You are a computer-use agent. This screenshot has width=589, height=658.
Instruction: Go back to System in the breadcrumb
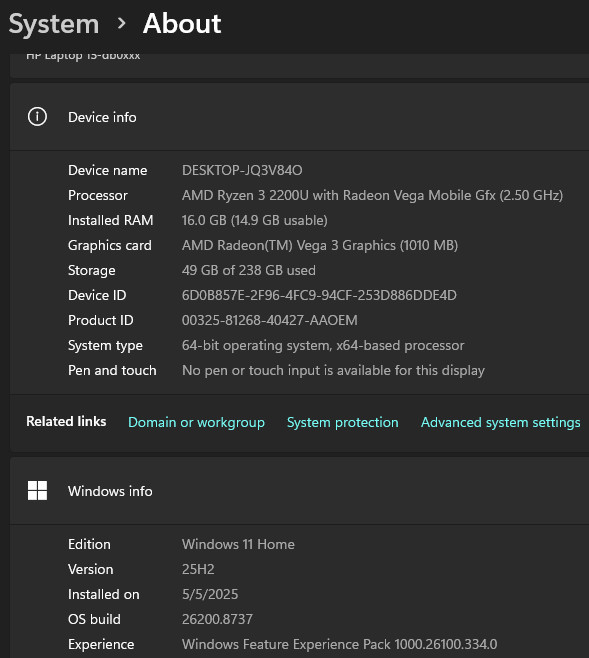(54, 24)
